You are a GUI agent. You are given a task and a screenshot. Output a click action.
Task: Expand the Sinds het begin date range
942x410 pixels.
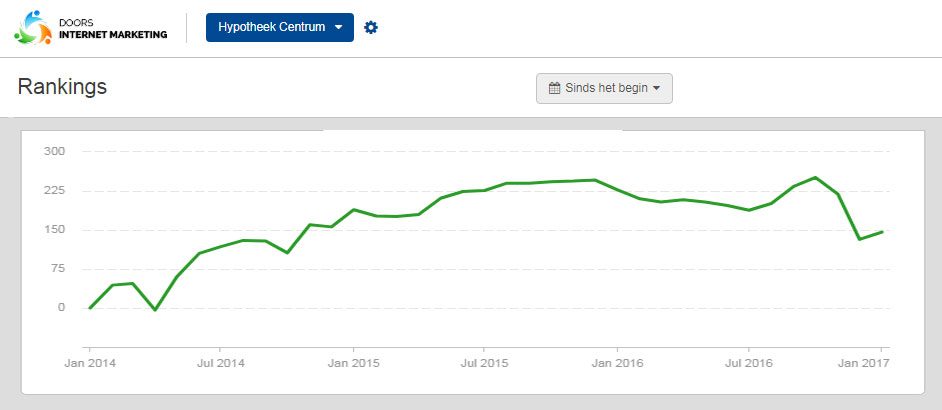tap(604, 88)
